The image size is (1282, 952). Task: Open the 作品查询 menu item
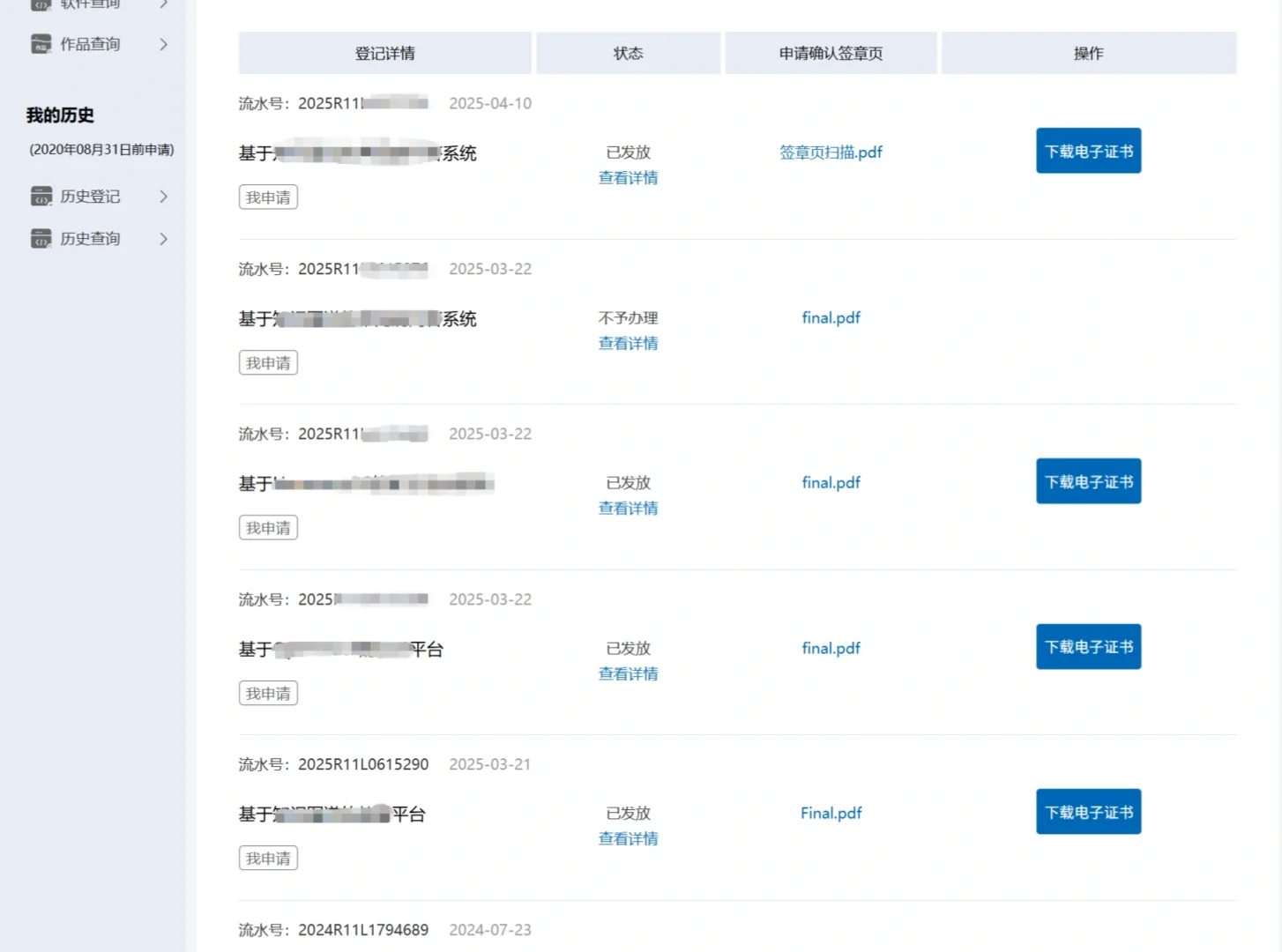point(88,43)
